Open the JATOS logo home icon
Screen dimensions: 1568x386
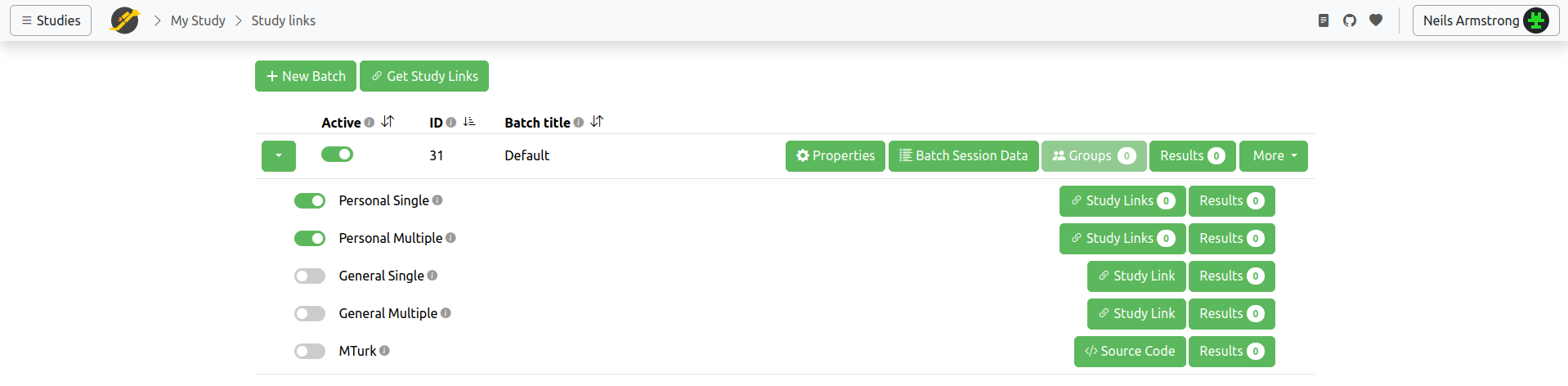click(x=125, y=20)
